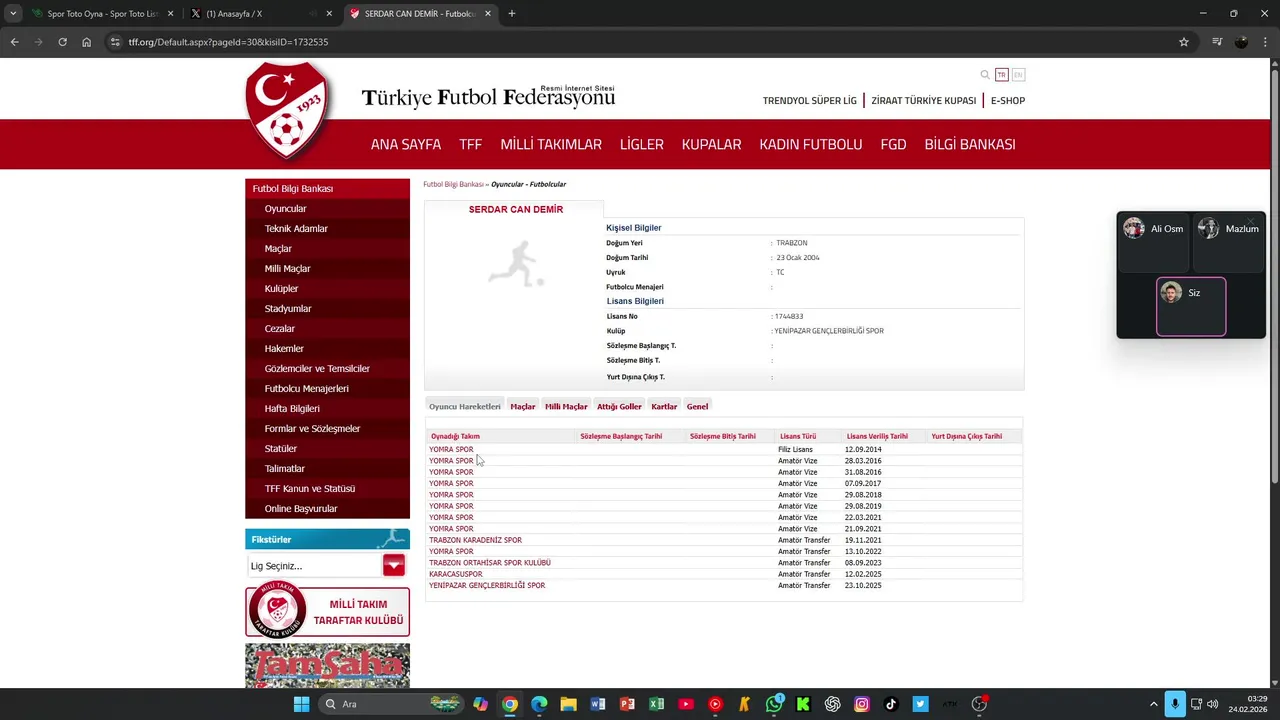Toggle microphone icon in system tray
The height and width of the screenshot is (720, 1280).
(x=1175, y=704)
